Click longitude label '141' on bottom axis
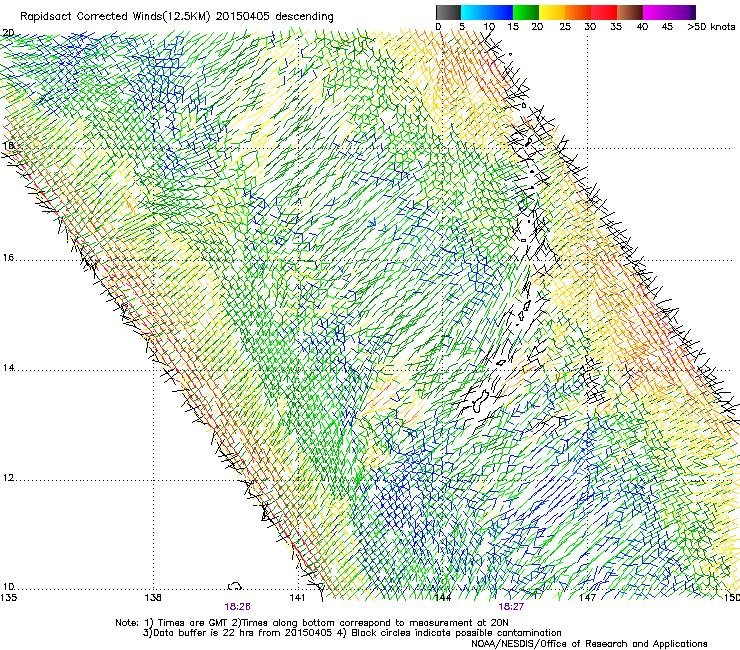This screenshot has height=650, width=740. click(297, 598)
